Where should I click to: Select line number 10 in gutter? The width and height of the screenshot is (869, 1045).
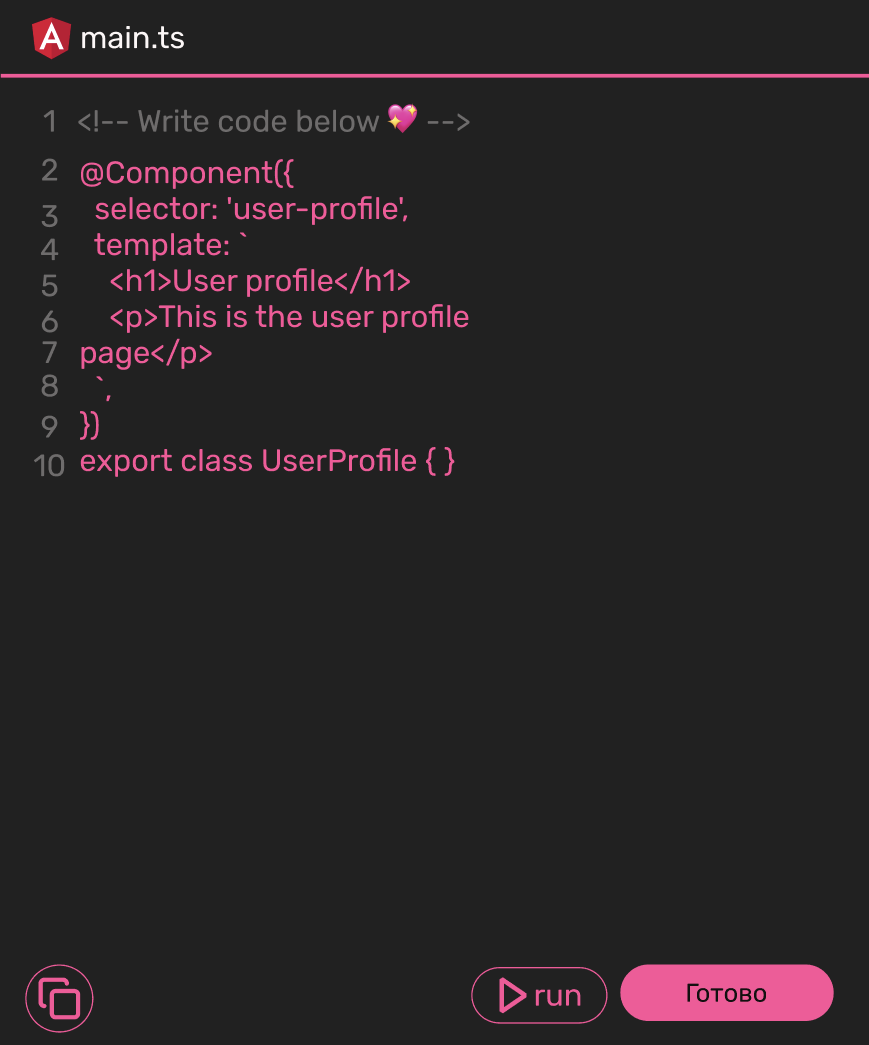(x=49, y=465)
